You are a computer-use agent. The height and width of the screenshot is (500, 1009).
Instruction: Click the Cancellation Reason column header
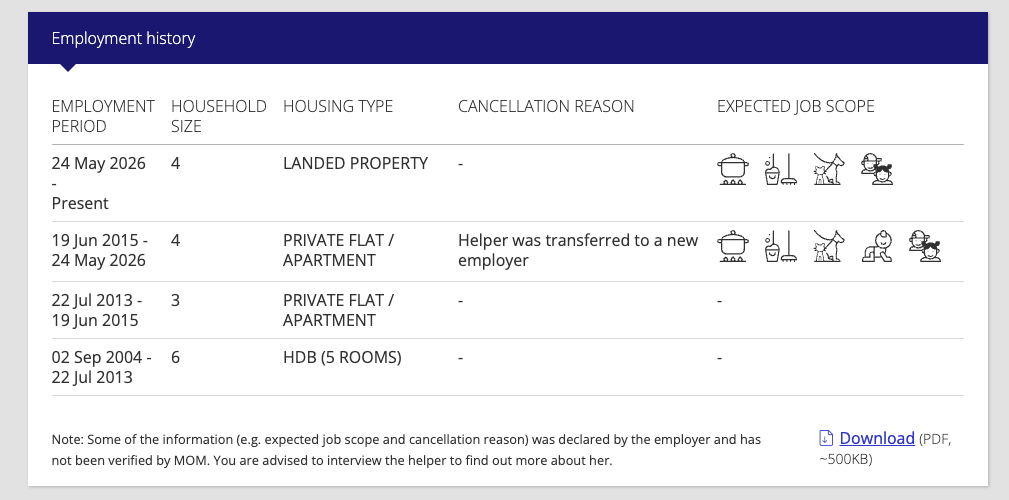pos(546,106)
